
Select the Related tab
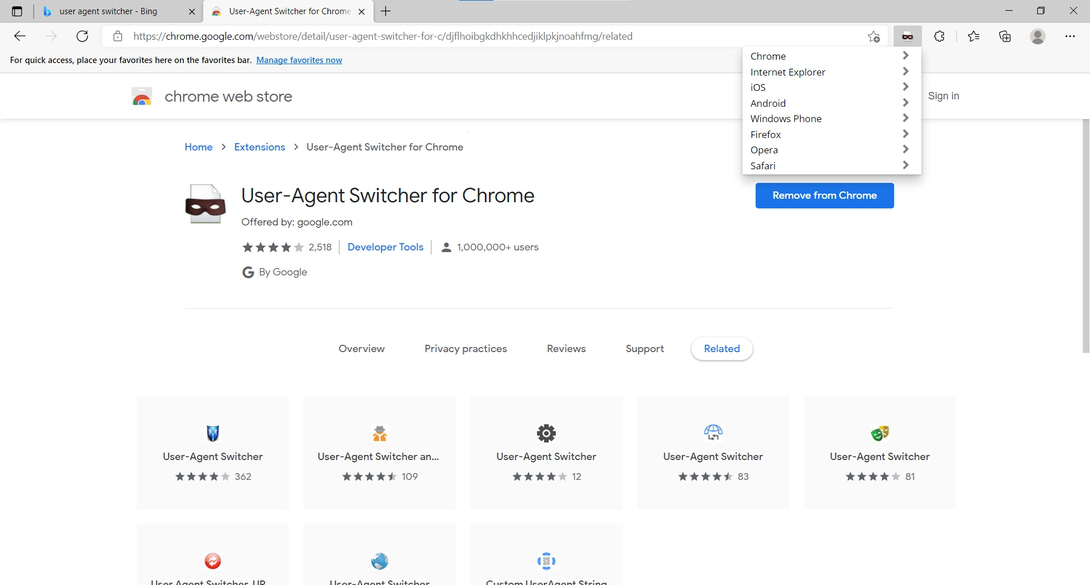(x=722, y=349)
